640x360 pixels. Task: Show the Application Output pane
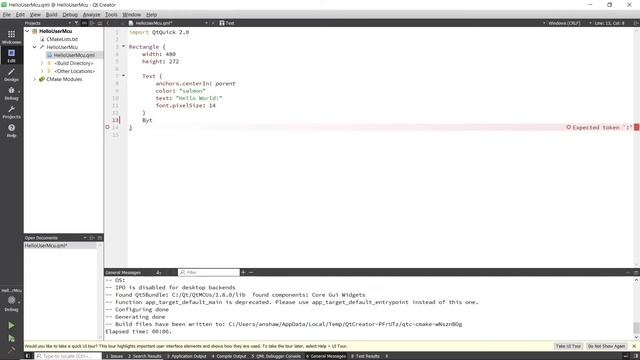point(187,356)
